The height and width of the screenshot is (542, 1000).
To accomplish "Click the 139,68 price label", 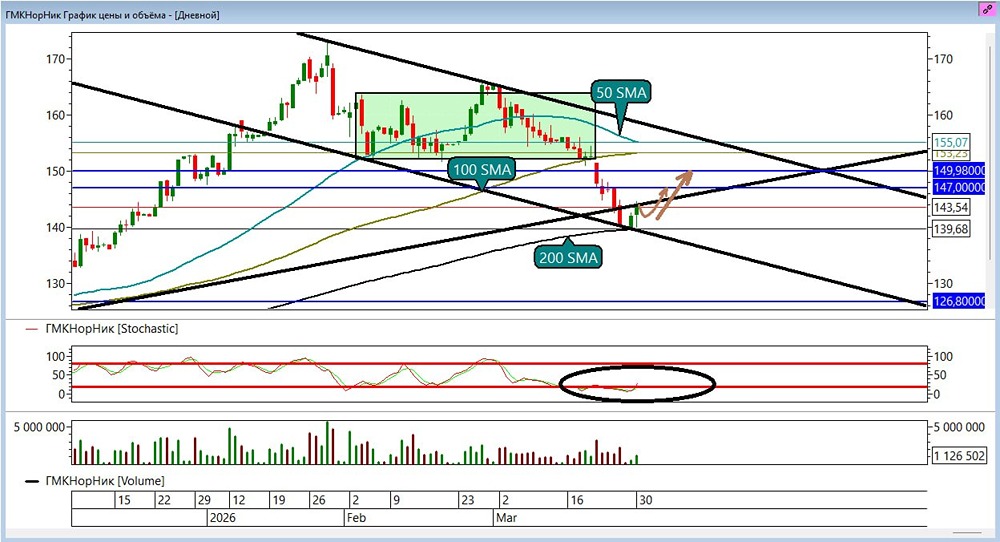I will tap(950, 228).
